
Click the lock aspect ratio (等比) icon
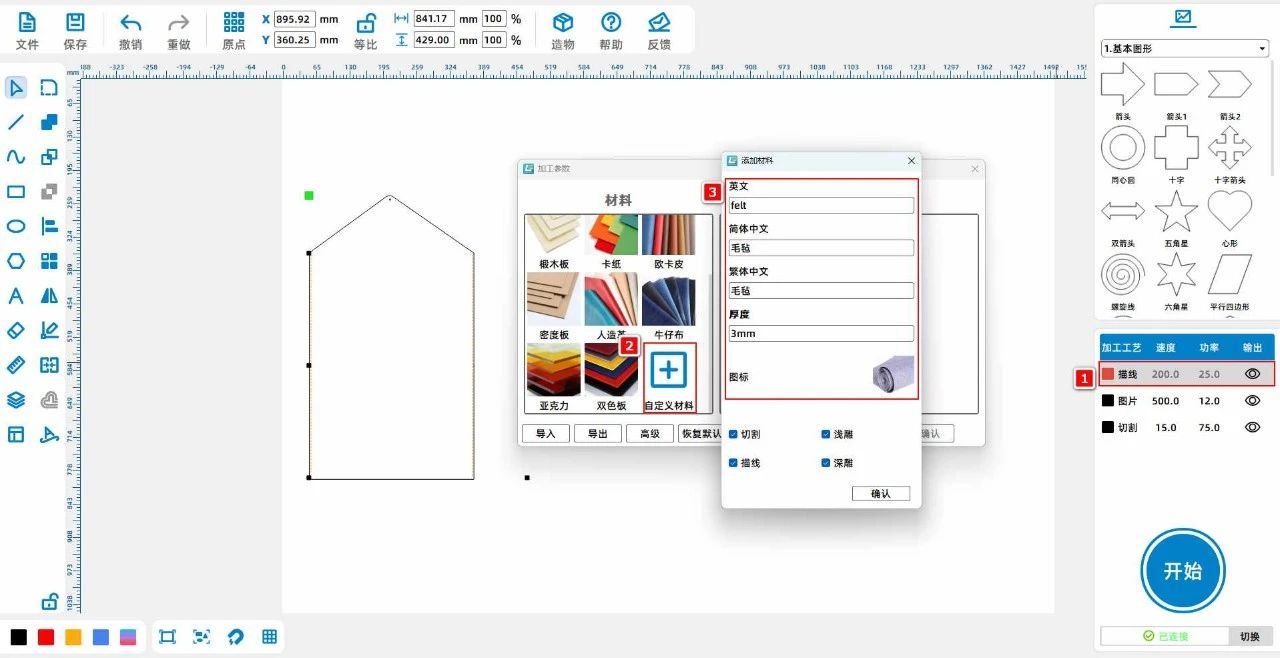coord(366,23)
